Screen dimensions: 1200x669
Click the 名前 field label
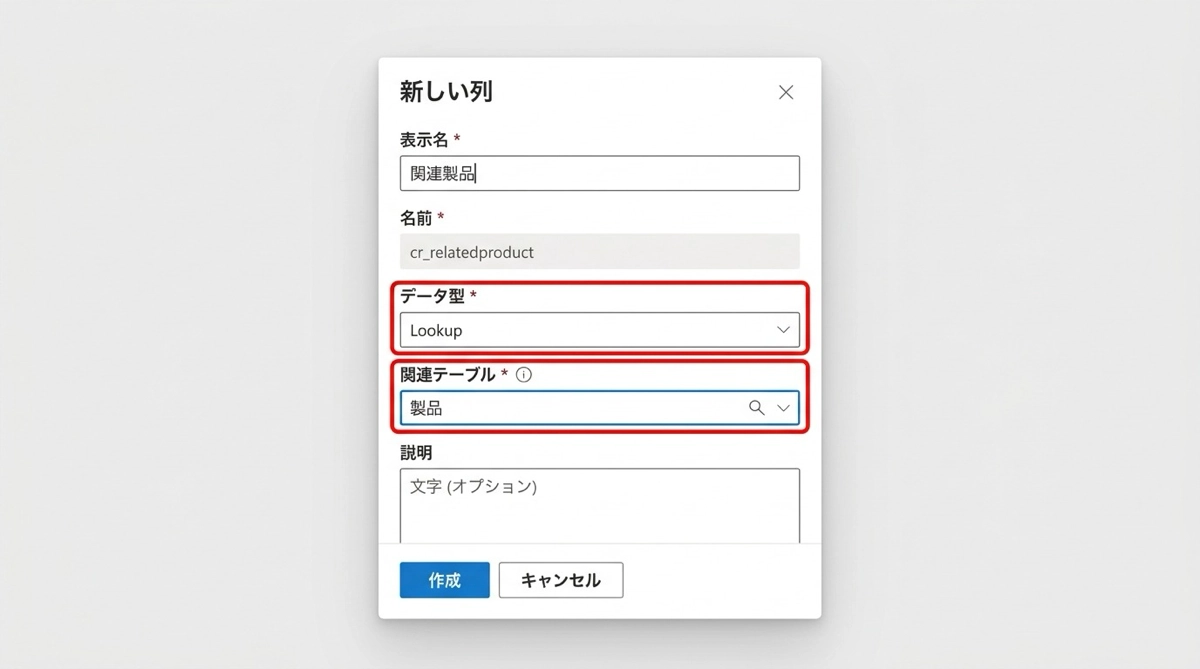416,217
